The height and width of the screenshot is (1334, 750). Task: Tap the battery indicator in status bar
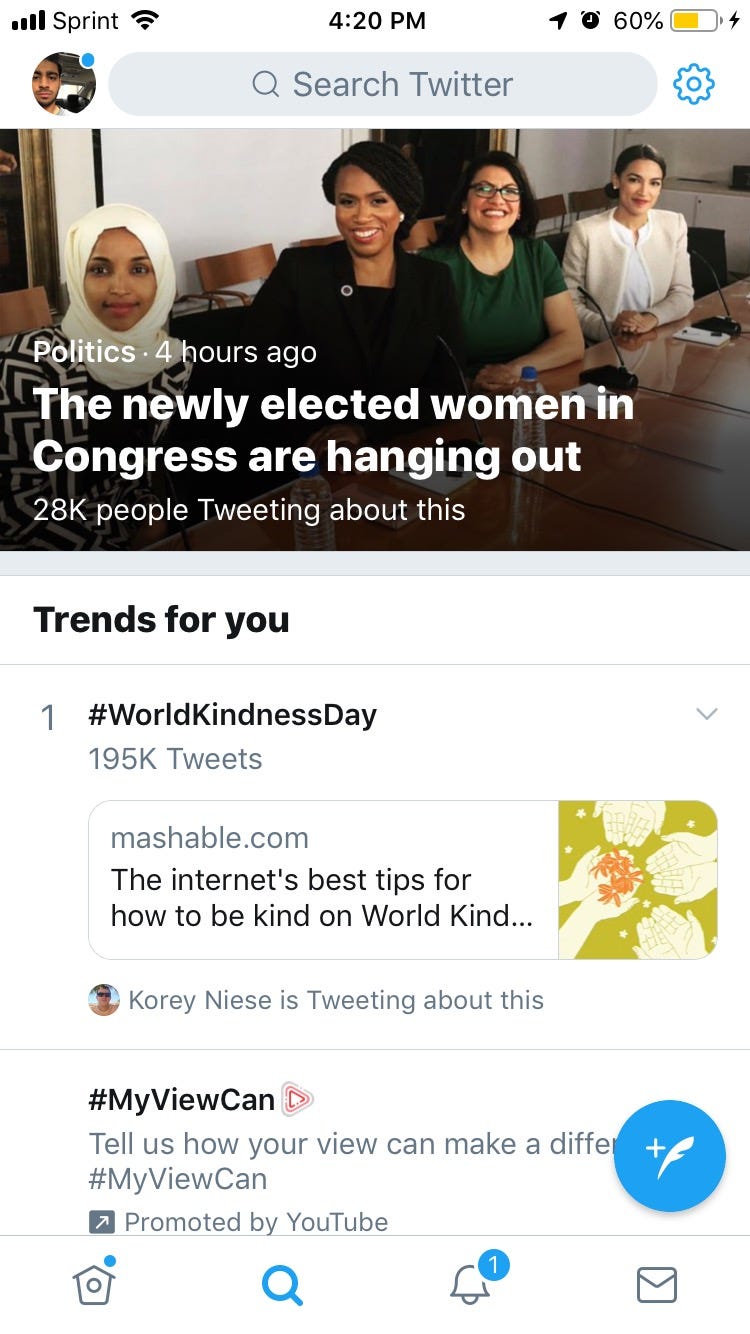[696, 20]
